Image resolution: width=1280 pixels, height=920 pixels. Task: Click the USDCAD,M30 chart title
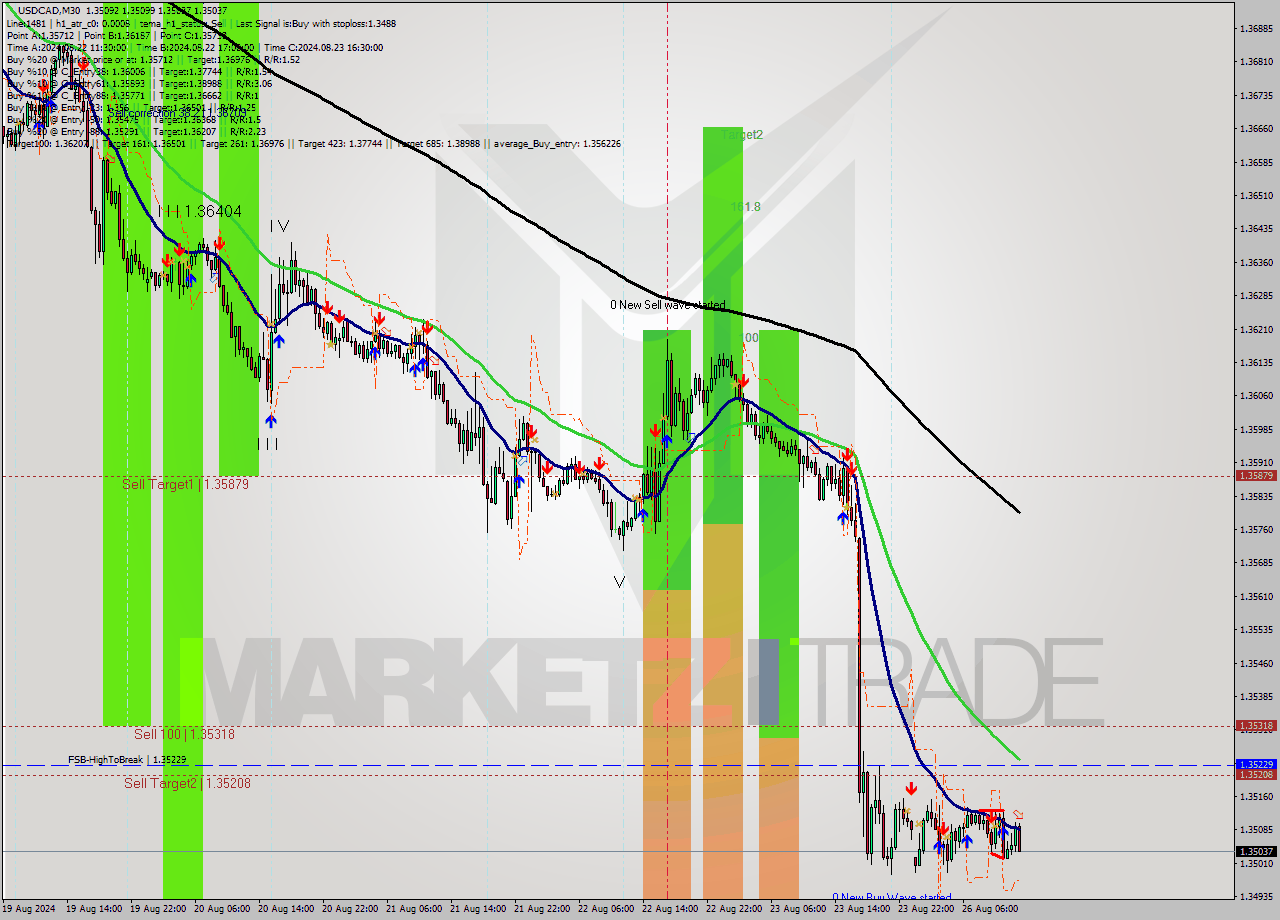(49, 10)
